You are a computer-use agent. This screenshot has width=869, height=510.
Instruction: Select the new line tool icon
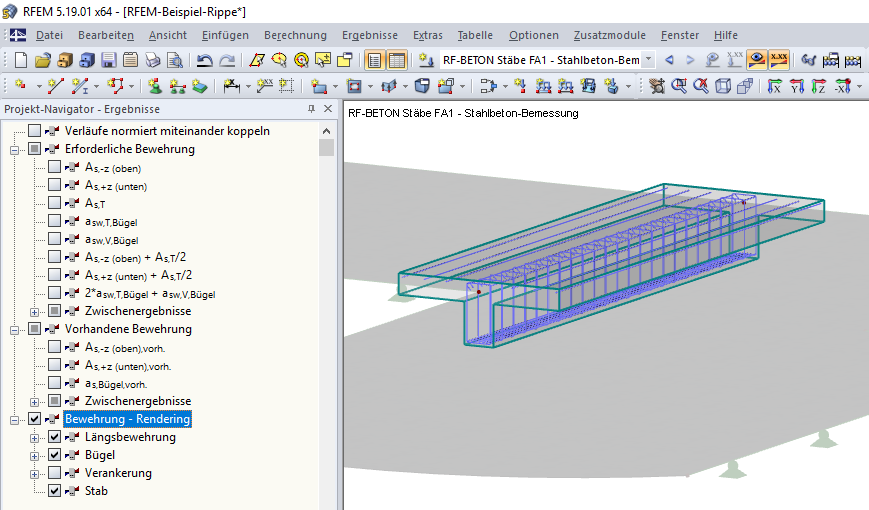coord(55,86)
